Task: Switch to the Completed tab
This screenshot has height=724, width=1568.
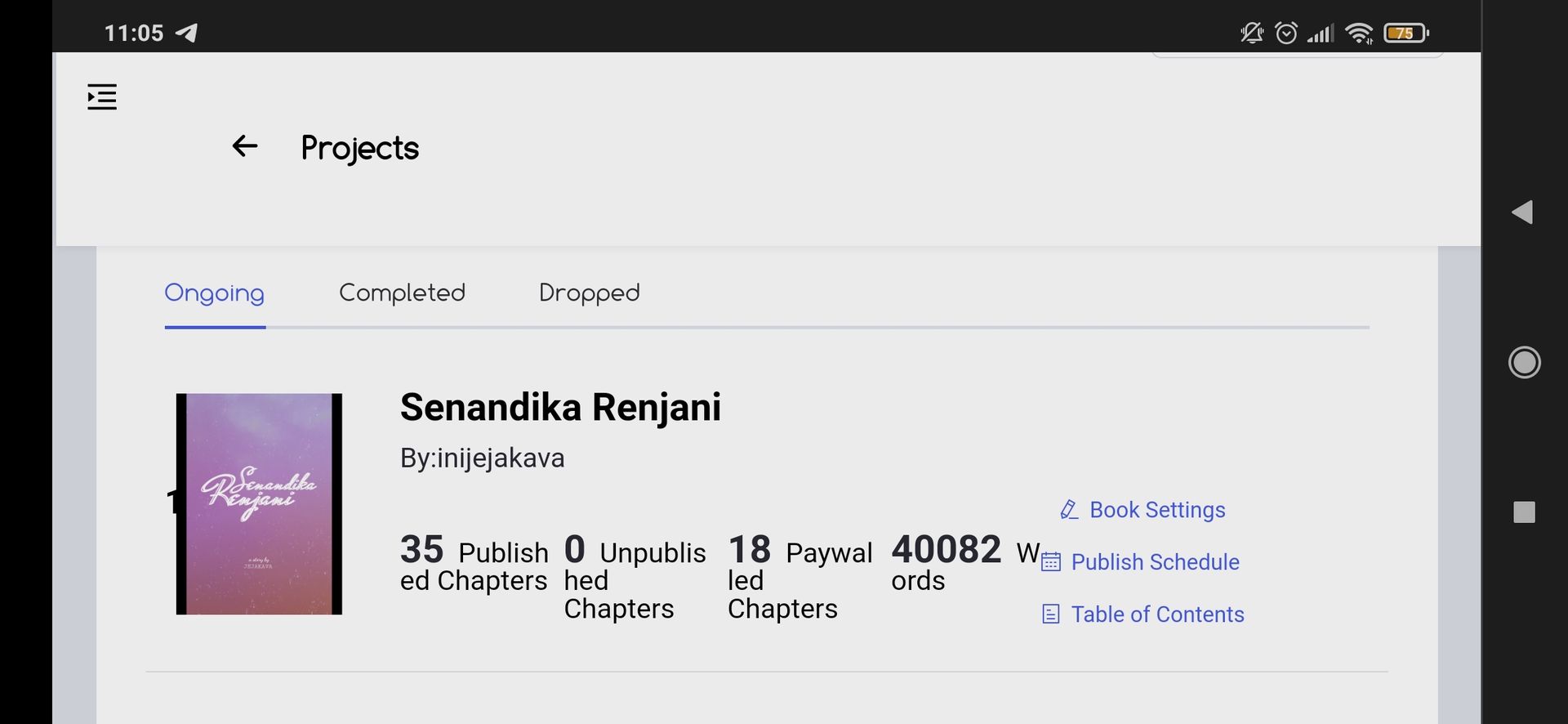Action: click(x=402, y=293)
